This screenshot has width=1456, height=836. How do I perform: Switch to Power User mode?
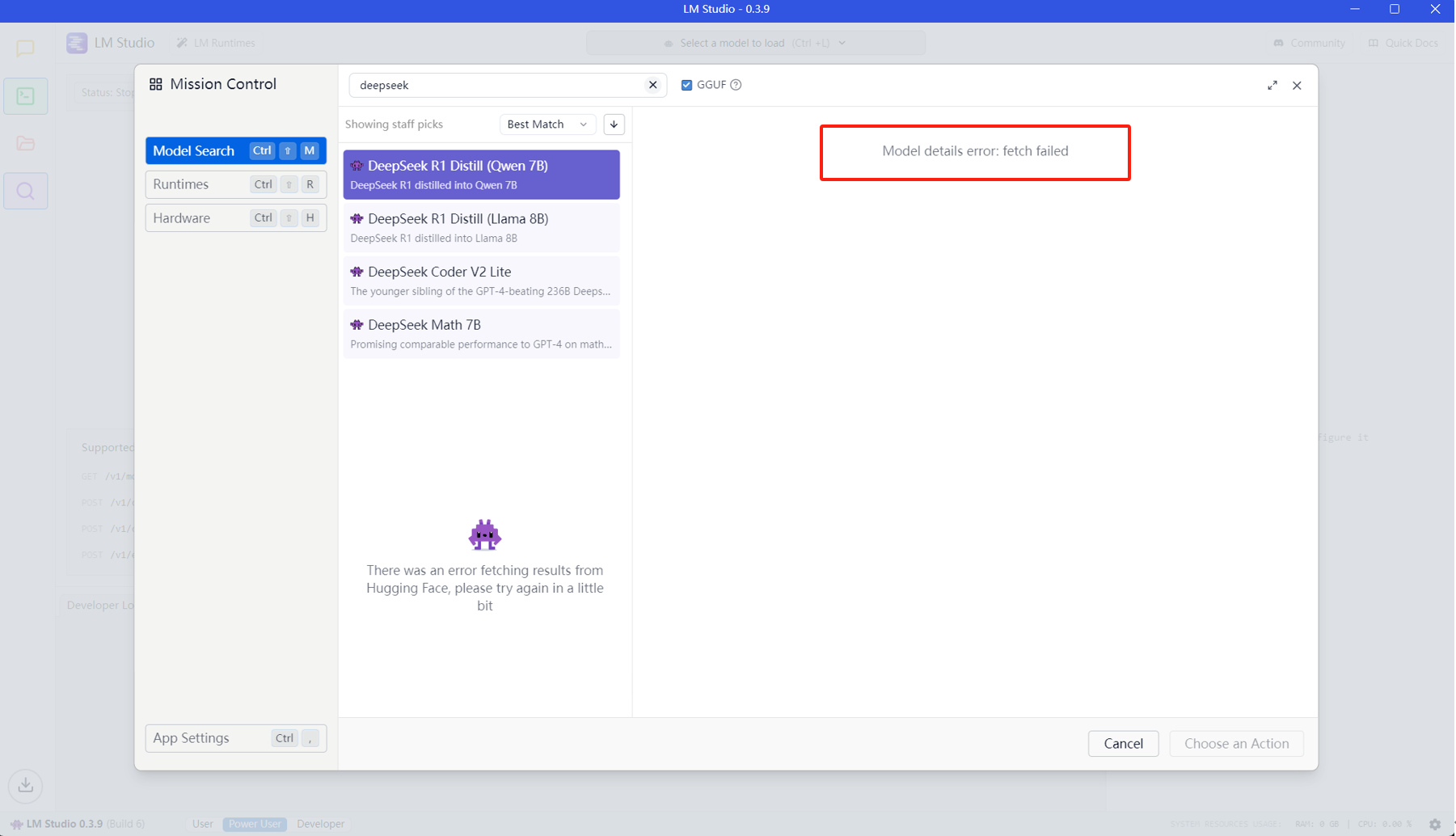coord(255,824)
